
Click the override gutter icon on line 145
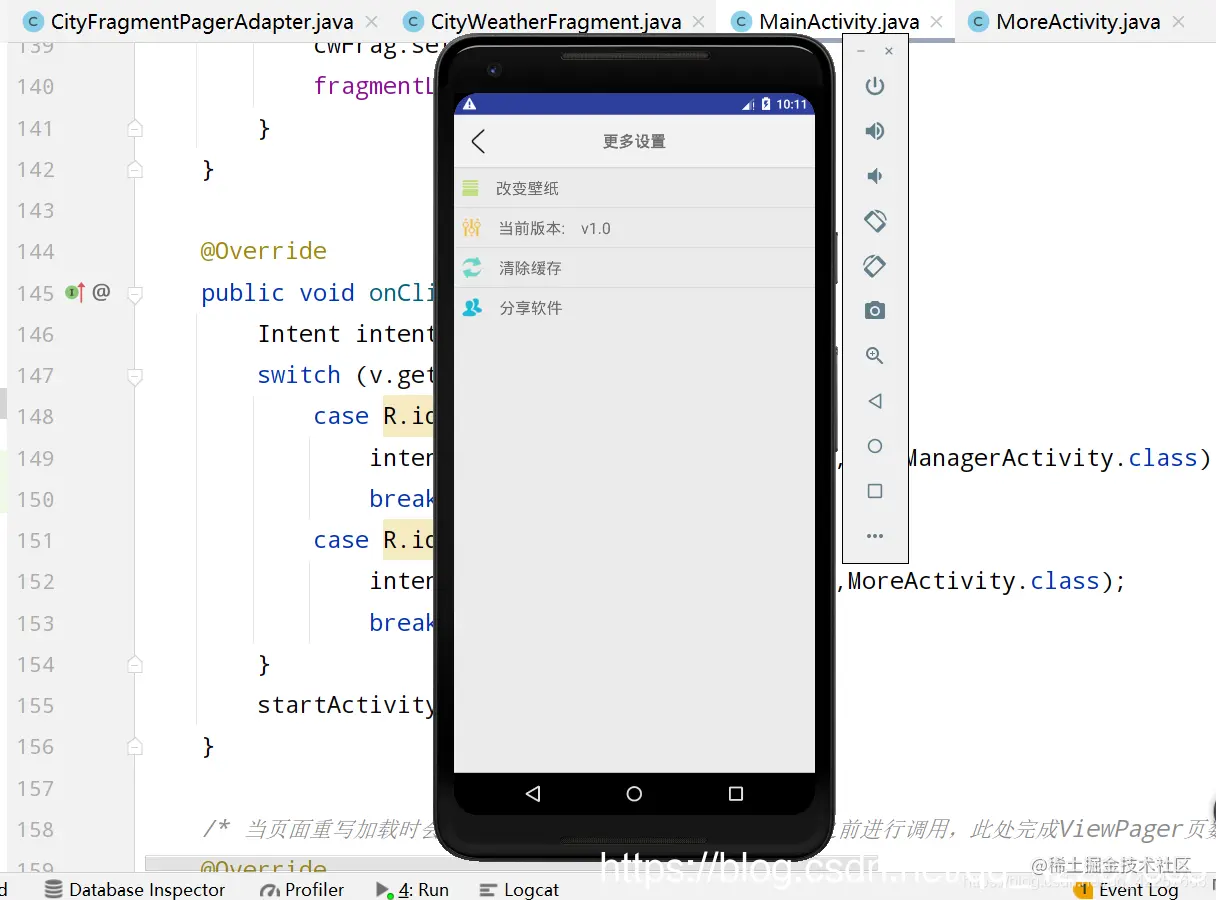pos(75,293)
